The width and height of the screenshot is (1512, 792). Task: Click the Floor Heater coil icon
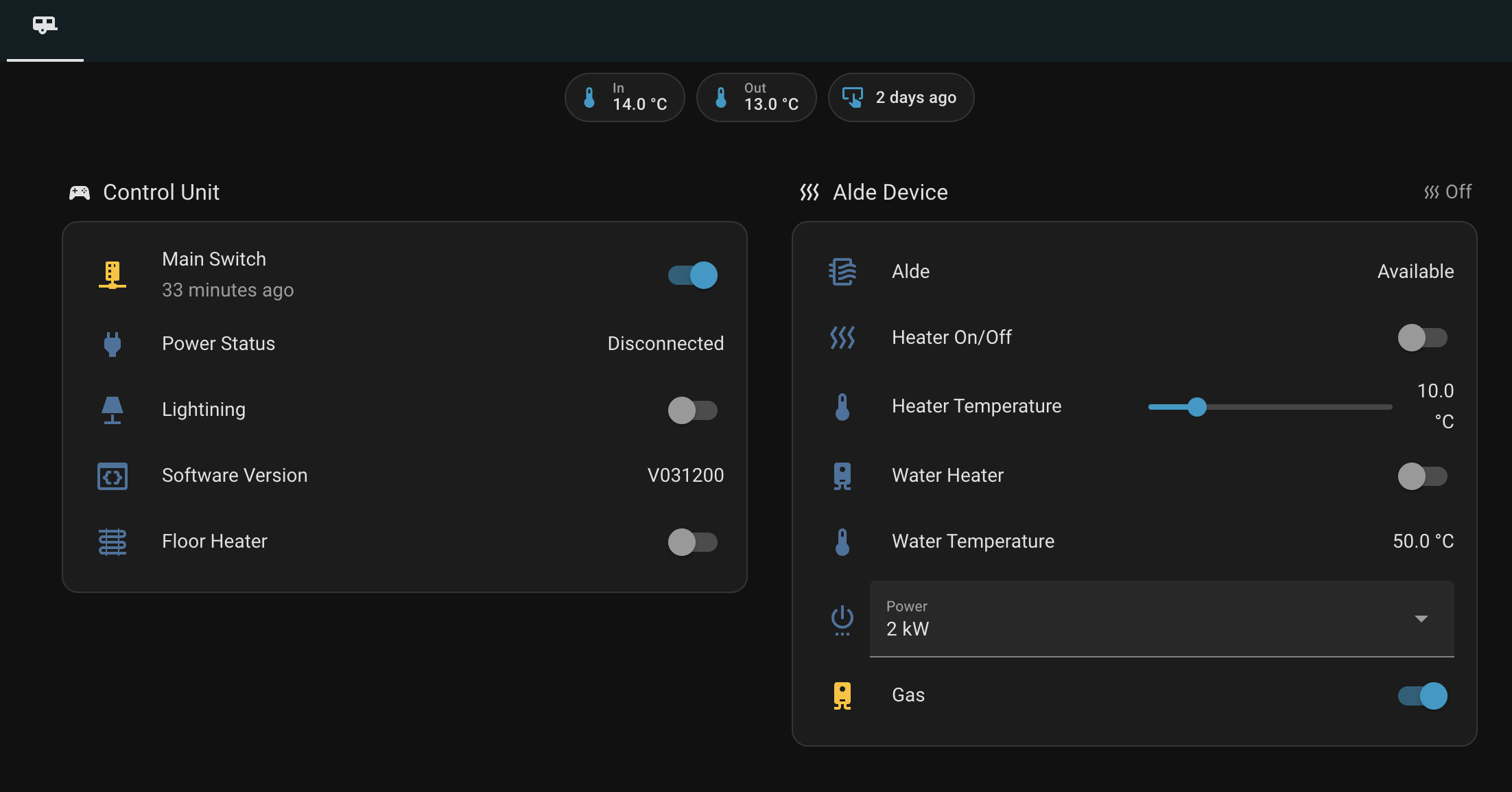[113, 541]
